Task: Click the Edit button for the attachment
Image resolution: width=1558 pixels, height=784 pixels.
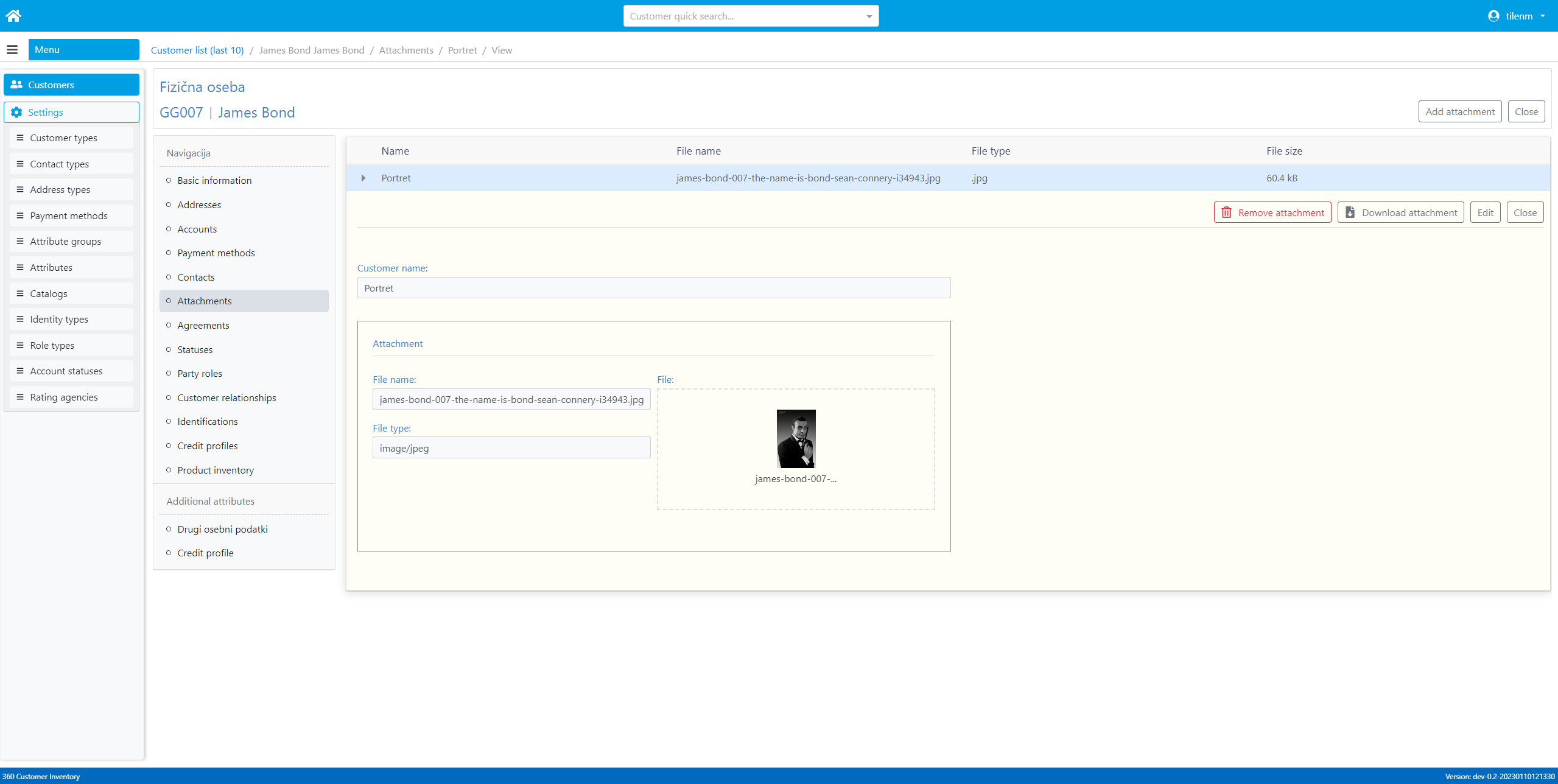Action: [1485, 212]
